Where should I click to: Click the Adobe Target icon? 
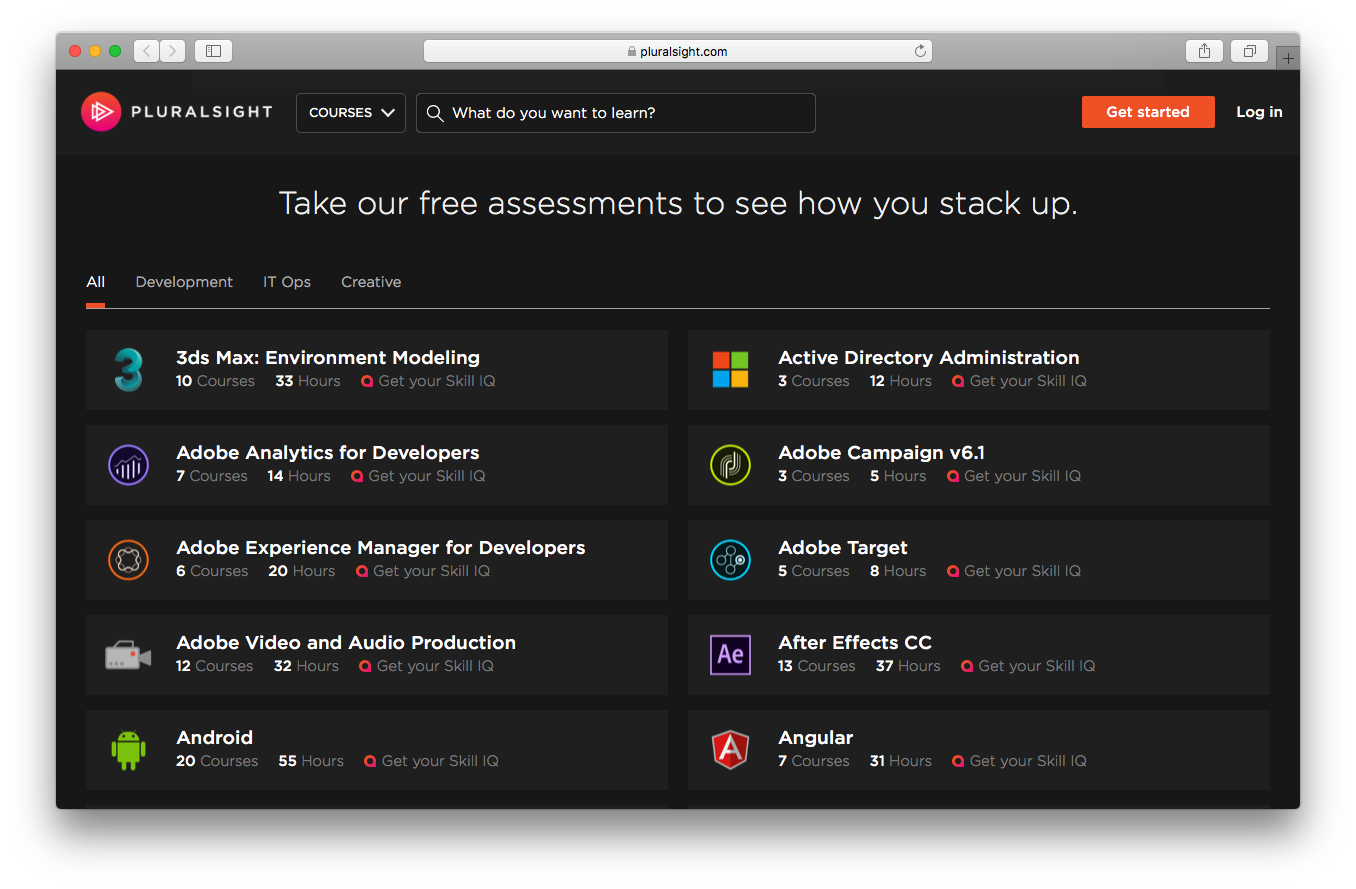pyautogui.click(x=730, y=560)
